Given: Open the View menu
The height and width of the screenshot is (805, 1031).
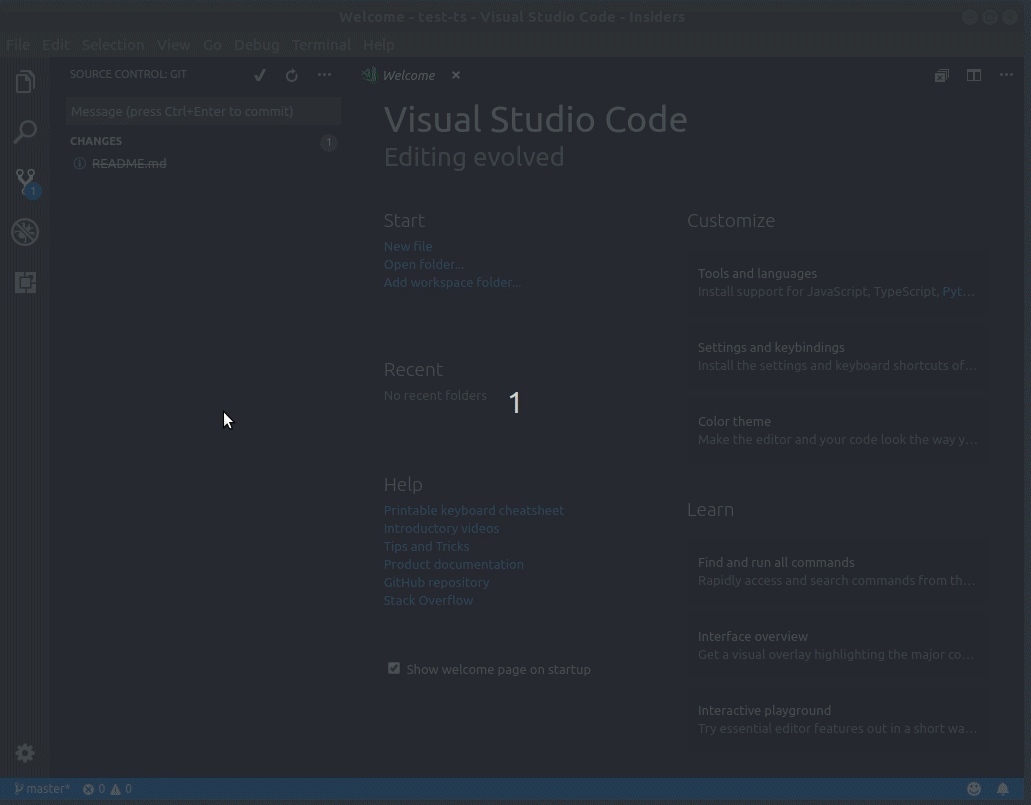Looking at the screenshot, I should (174, 45).
